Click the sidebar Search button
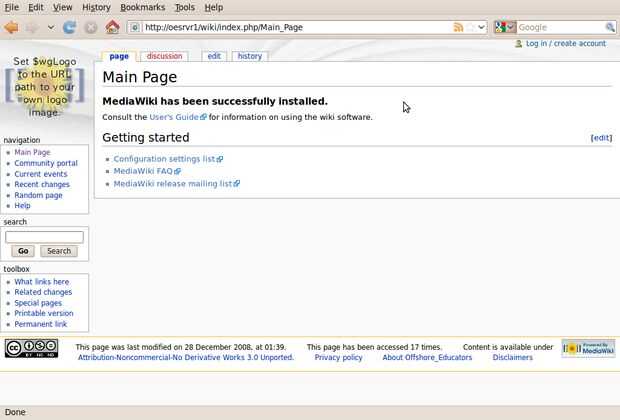The image size is (620, 420). (x=59, y=251)
